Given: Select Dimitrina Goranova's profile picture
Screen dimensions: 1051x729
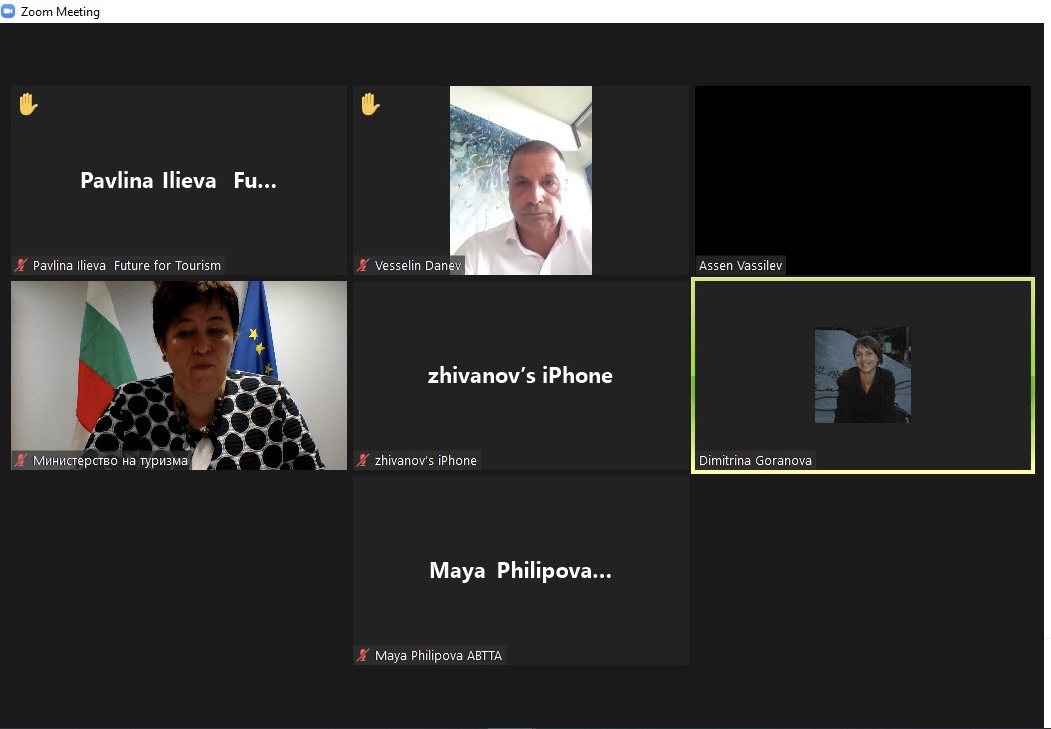Looking at the screenshot, I should [x=862, y=375].
